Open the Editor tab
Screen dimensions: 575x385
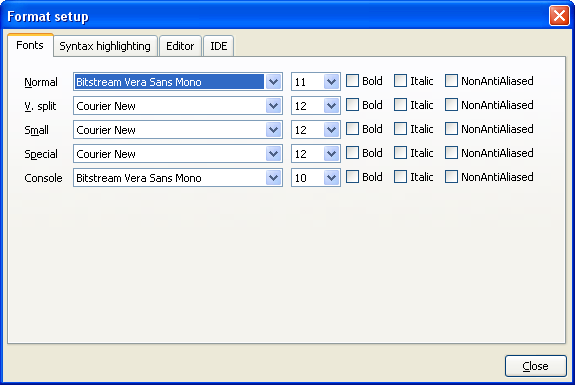(x=180, y=46)
